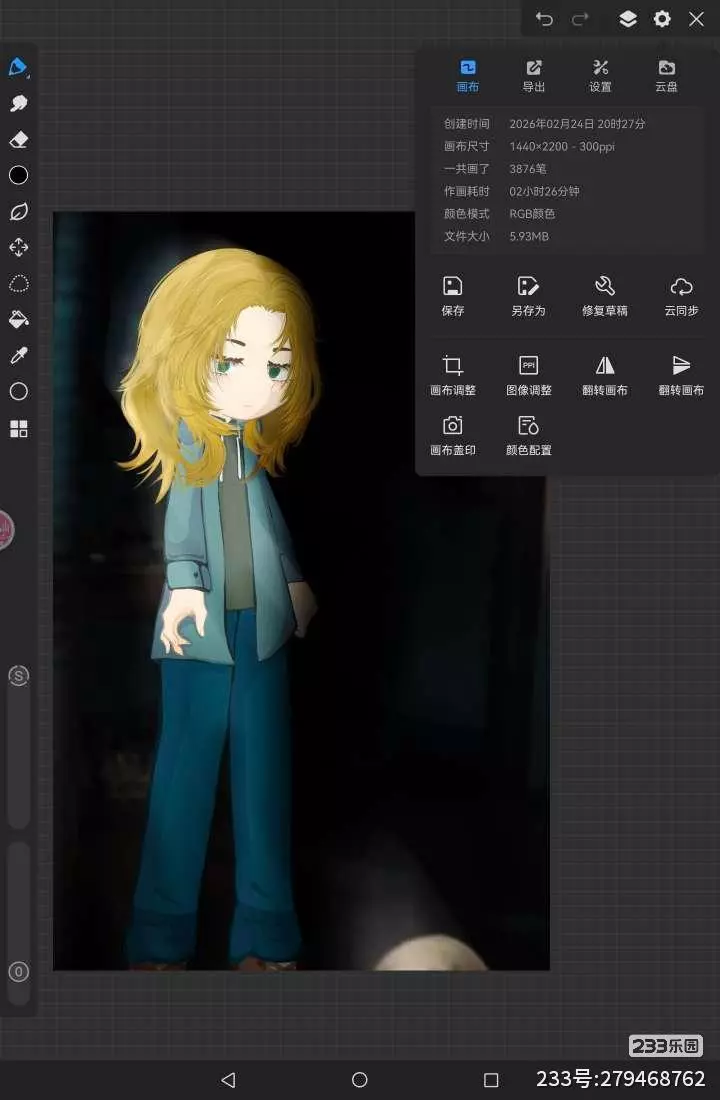Select the pen brush tool
The height and width of the screenshot is (1100, 720).
point(18,68)
